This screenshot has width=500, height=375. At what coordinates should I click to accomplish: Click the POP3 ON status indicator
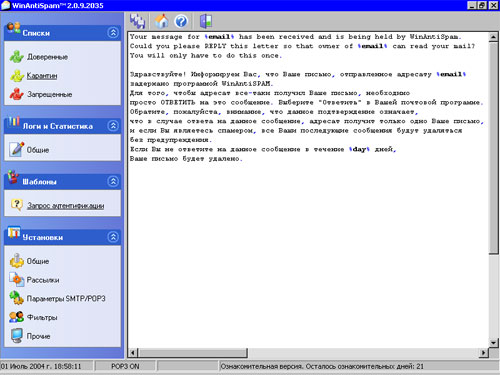tap(125, 366)
